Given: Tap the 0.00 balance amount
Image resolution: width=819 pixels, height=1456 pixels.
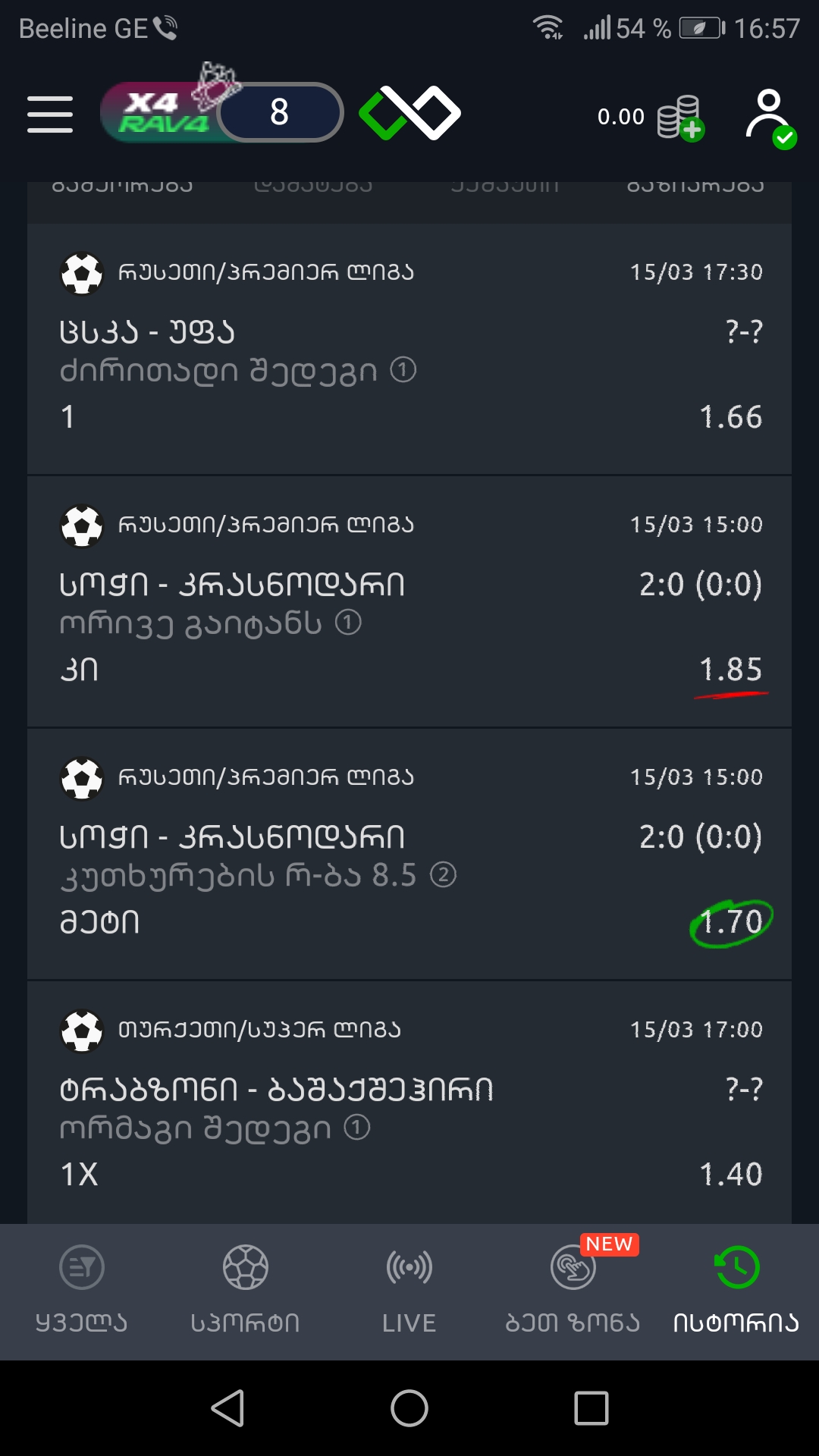Looking at the screenshot, I should pyautogui.click(x=621, y=117).
